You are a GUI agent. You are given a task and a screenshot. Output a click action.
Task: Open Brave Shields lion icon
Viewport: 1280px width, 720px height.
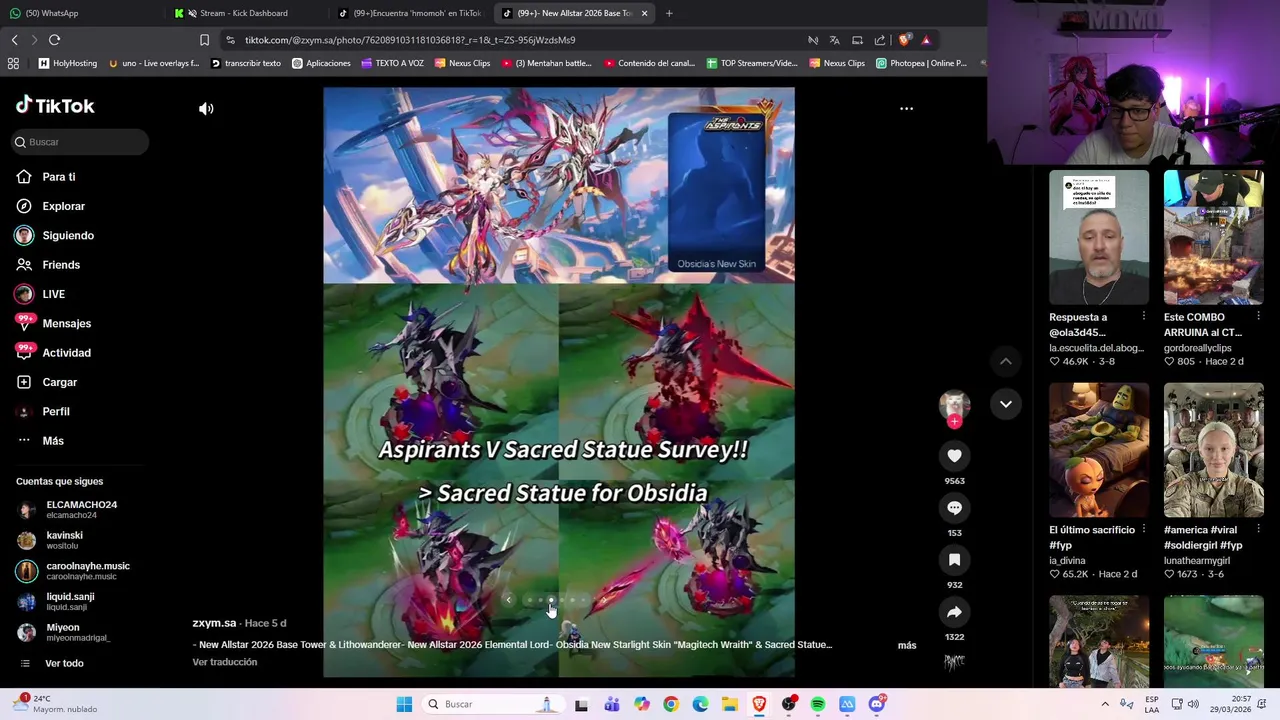coord(904,40)
